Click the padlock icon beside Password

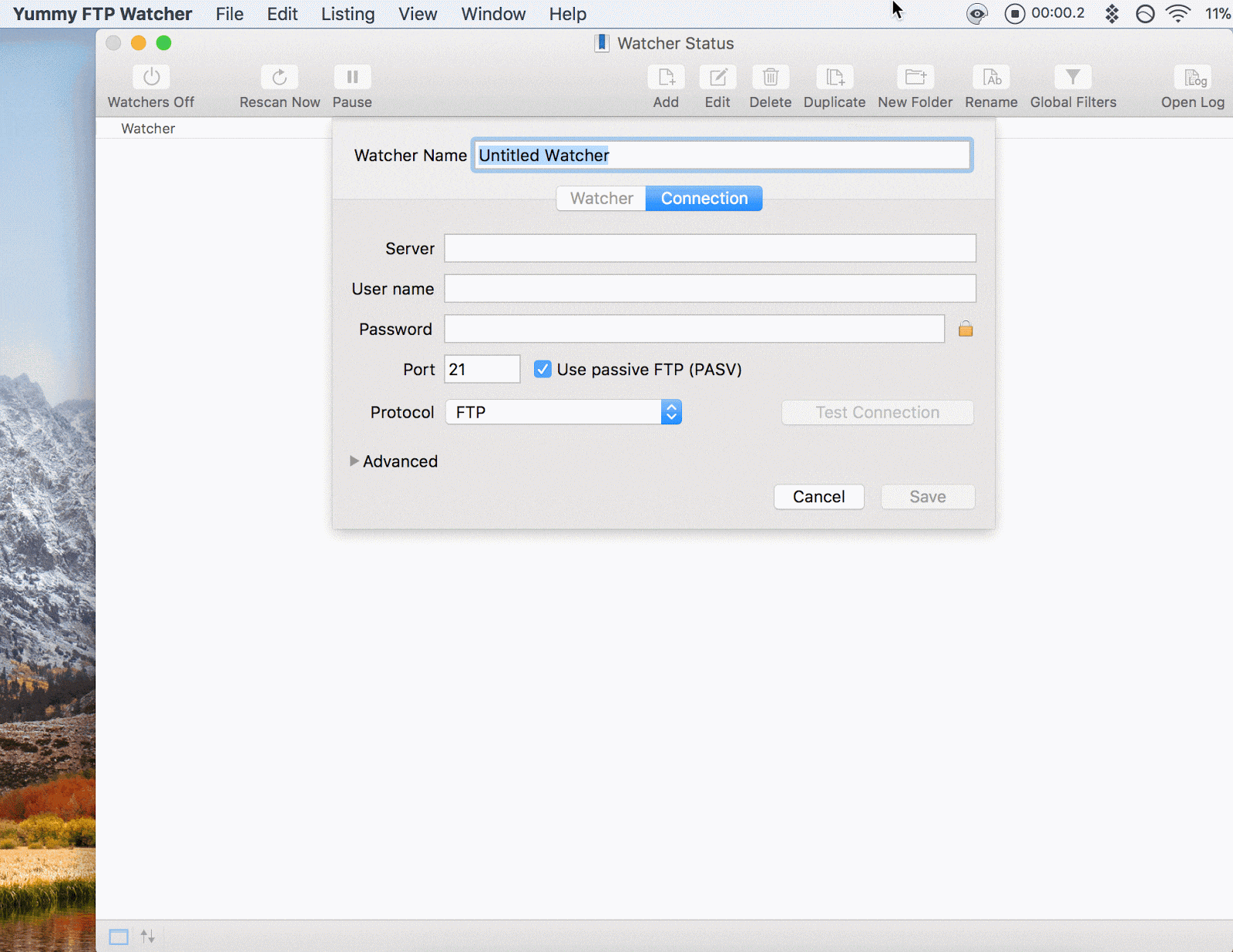pos(966,329)
